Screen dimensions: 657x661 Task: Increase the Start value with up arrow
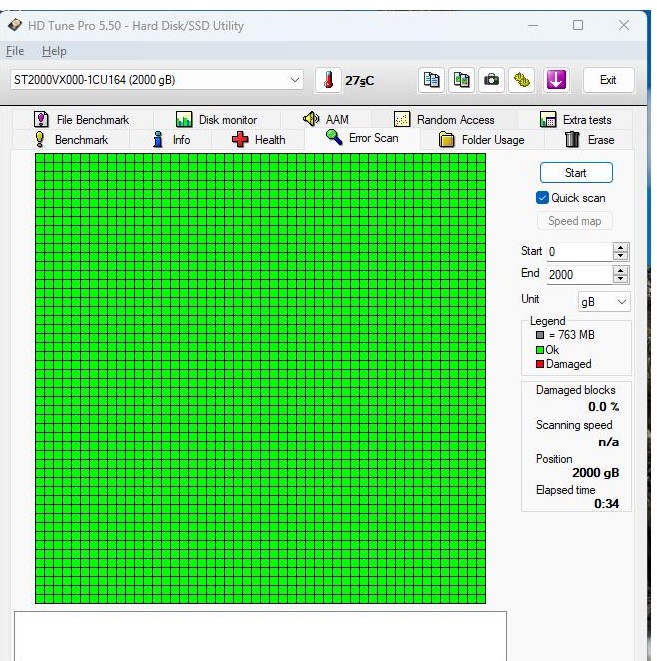pos(621,247)
